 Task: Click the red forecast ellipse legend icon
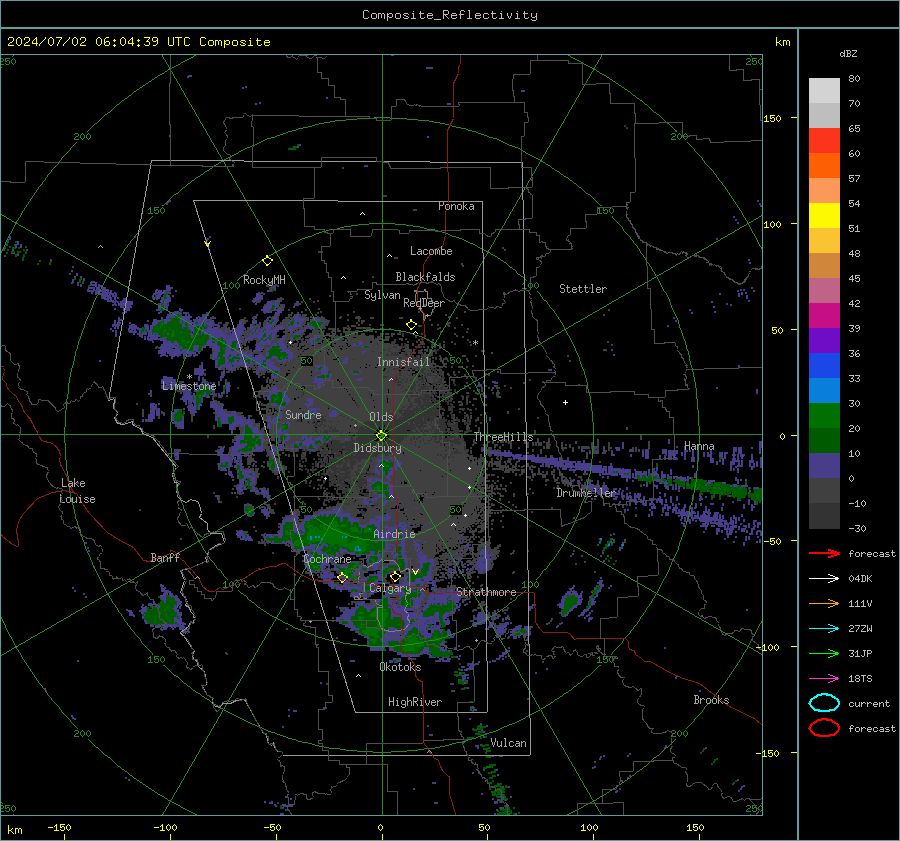824,728
